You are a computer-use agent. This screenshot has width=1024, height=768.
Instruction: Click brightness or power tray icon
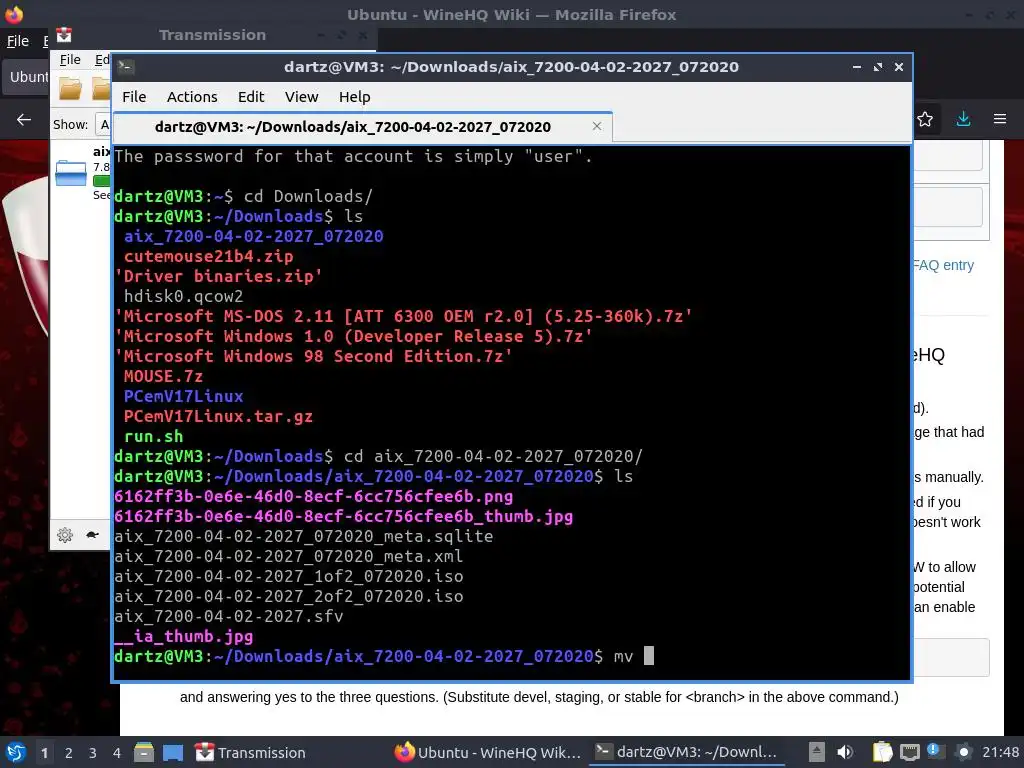[x=963, y=752]
